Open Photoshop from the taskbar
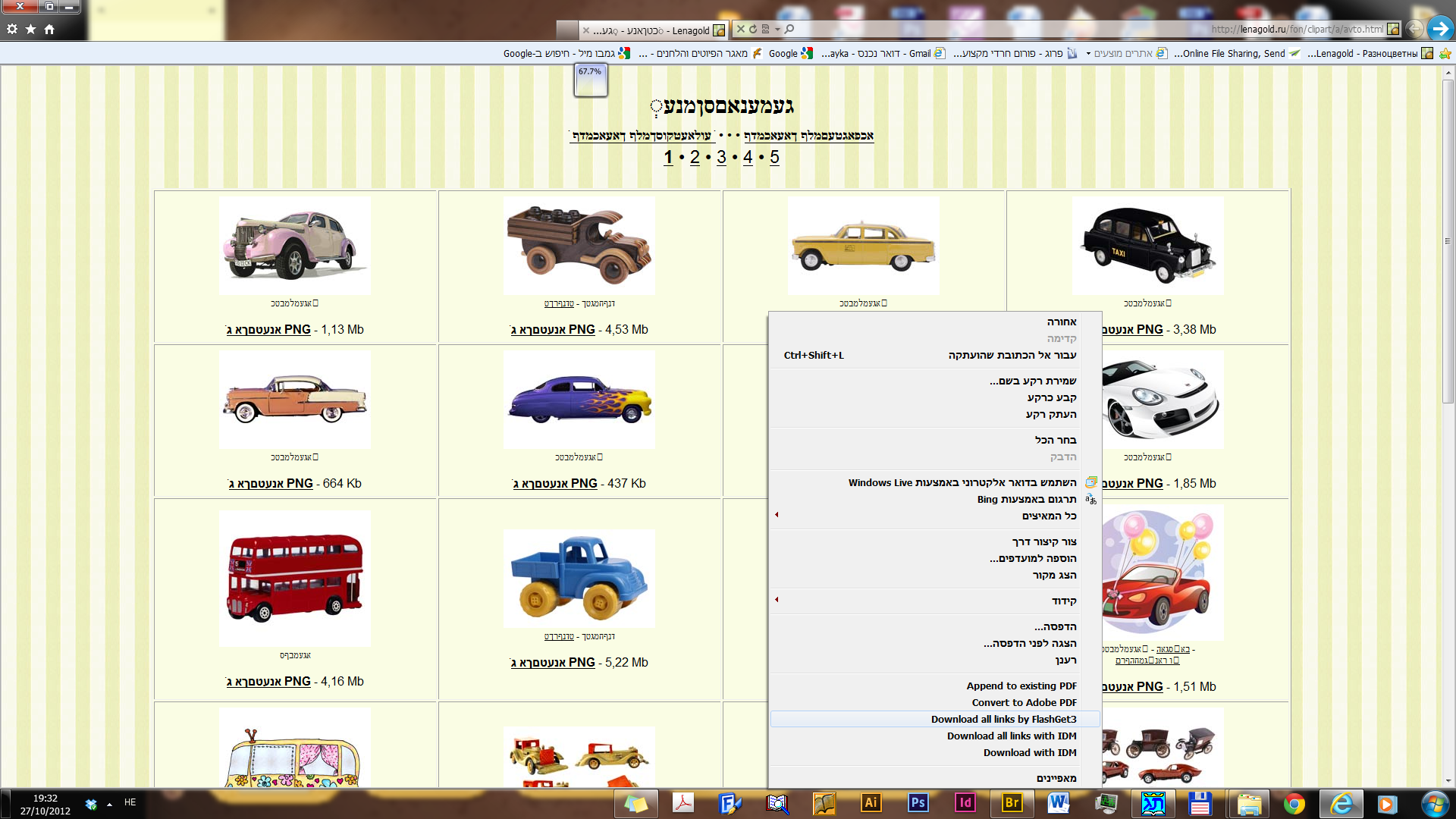Screen dimensions: 1456x819 918,802
